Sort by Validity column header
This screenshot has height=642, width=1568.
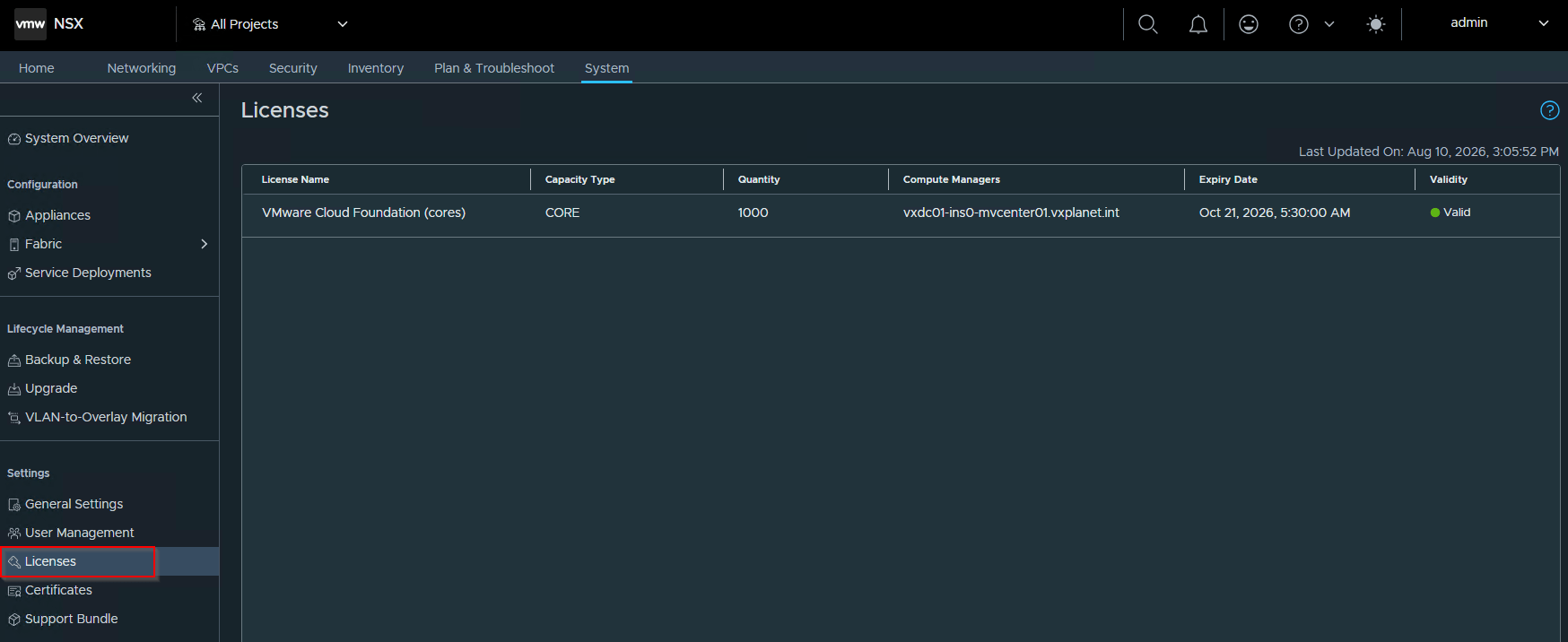(x=1449, y=179)
